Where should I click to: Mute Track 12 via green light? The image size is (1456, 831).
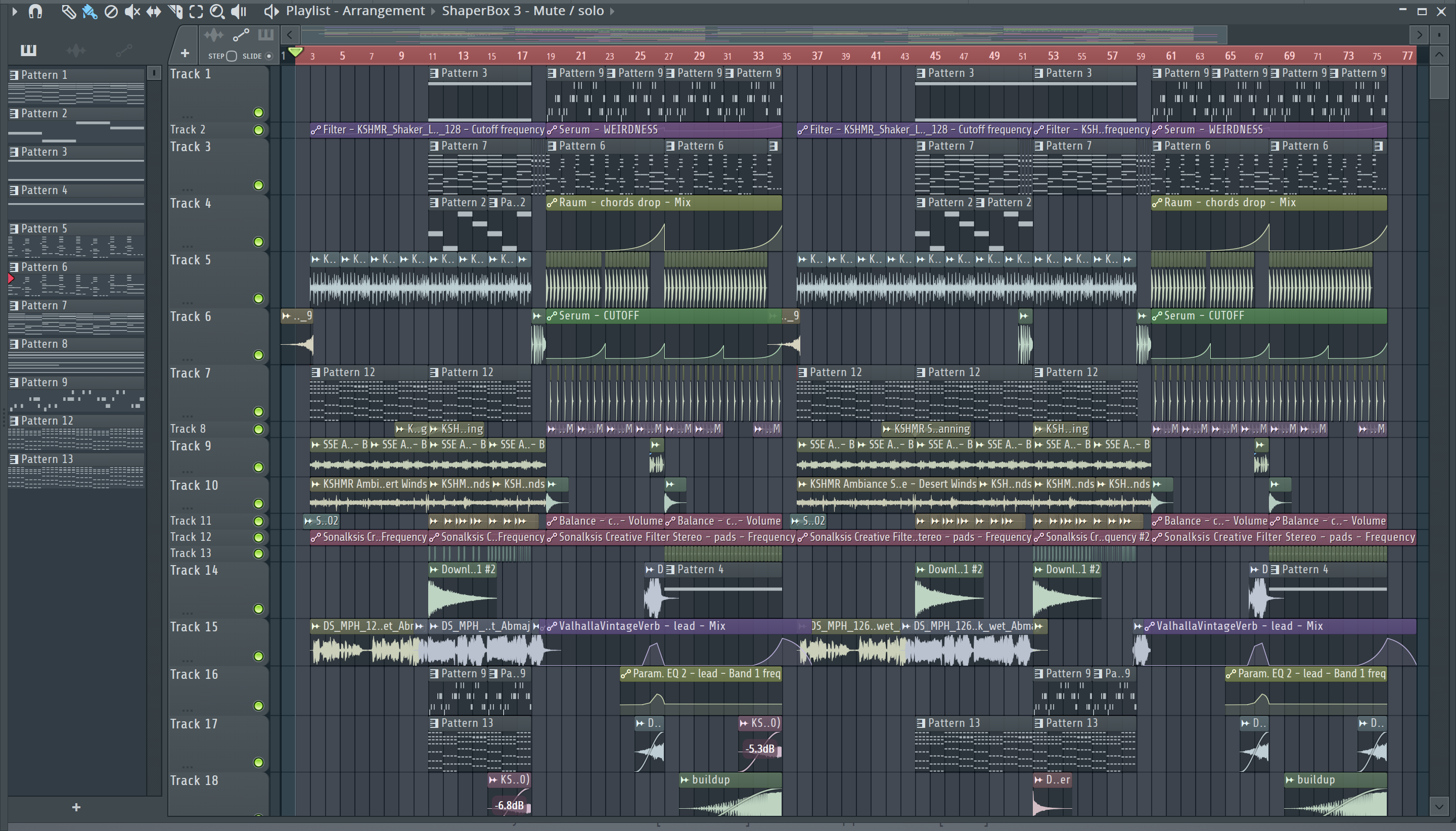pyautogui.click(x=258, y=537)
